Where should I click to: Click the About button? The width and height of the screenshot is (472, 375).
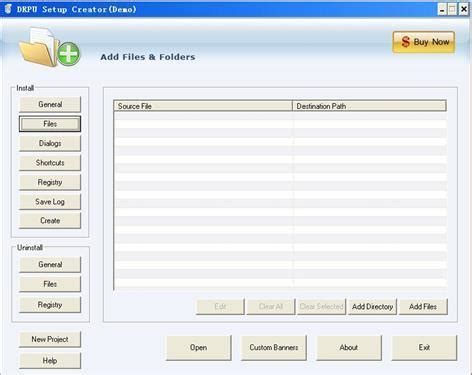tap(349, 348)
